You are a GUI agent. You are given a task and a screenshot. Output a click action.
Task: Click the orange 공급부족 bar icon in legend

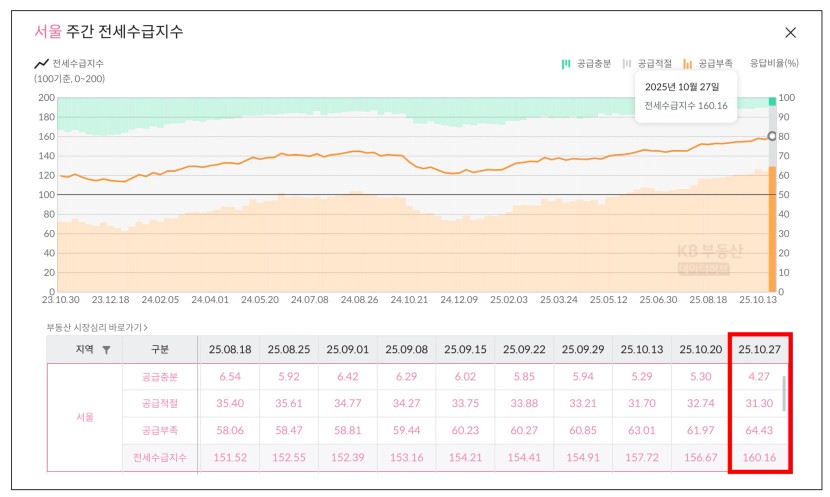pos(688,63)
